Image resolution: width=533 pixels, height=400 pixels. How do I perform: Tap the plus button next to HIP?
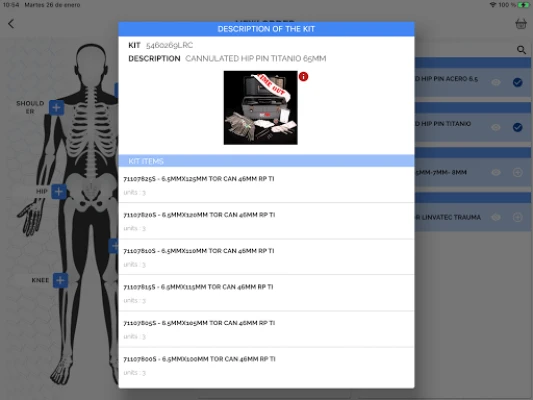[x=58, y=191]
